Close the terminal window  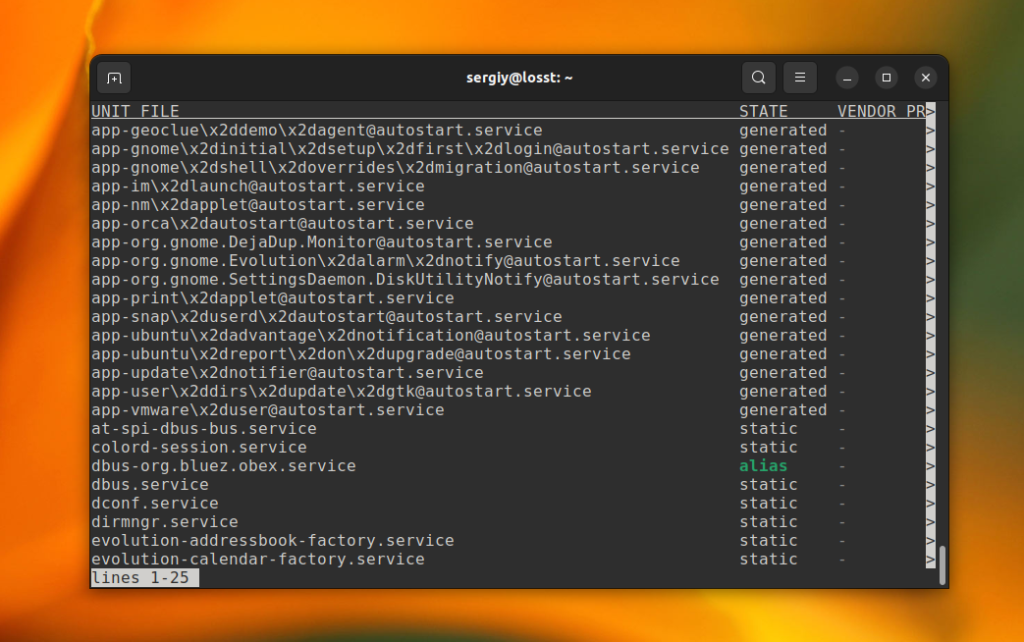[x=925, y=78]
